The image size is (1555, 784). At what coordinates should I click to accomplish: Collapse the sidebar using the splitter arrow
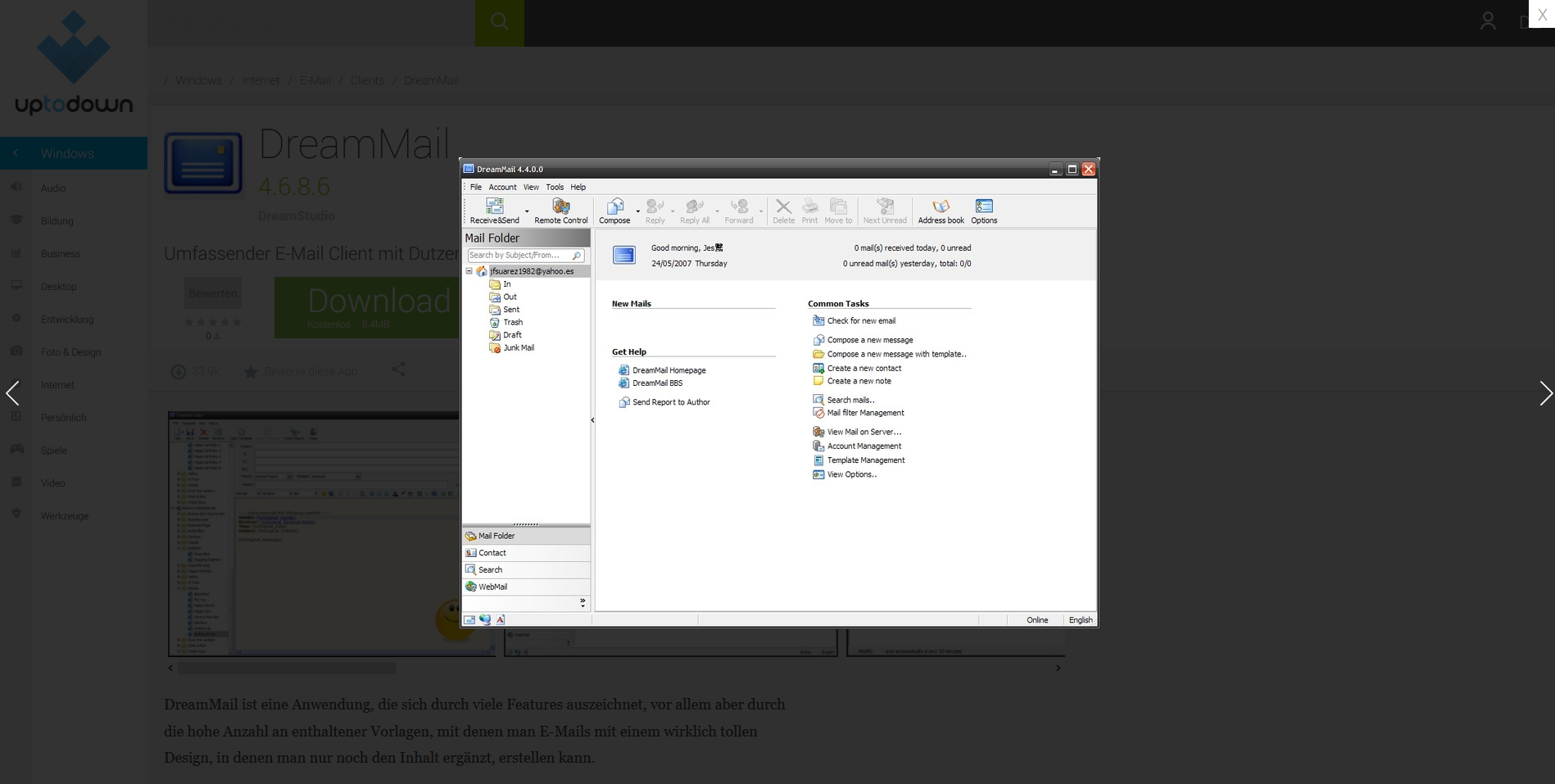(592, 420)
